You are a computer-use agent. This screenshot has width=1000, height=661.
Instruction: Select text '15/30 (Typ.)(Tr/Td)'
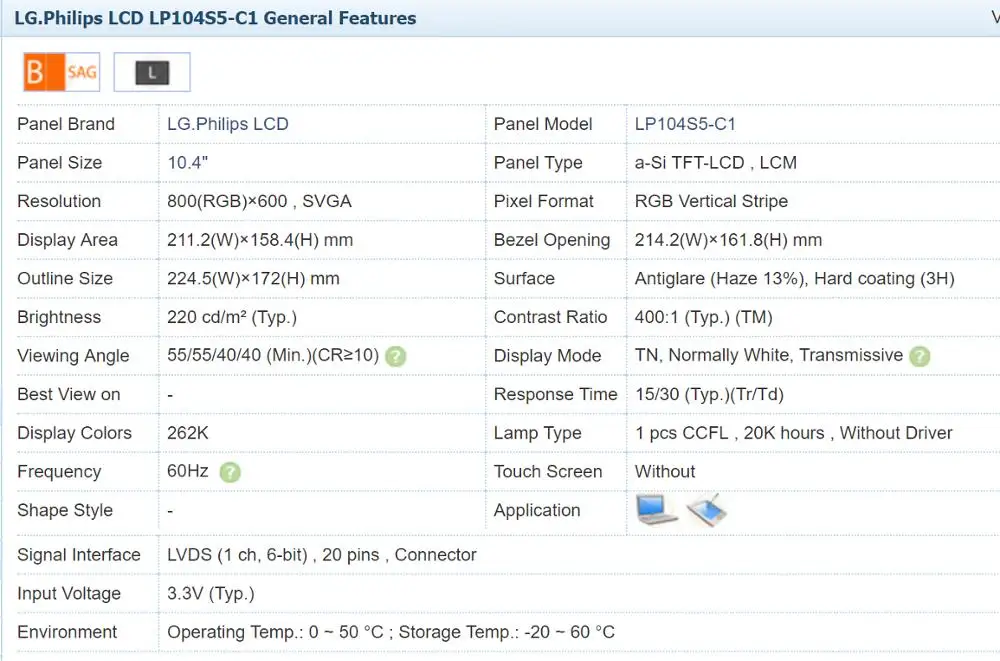coord(709,394)
